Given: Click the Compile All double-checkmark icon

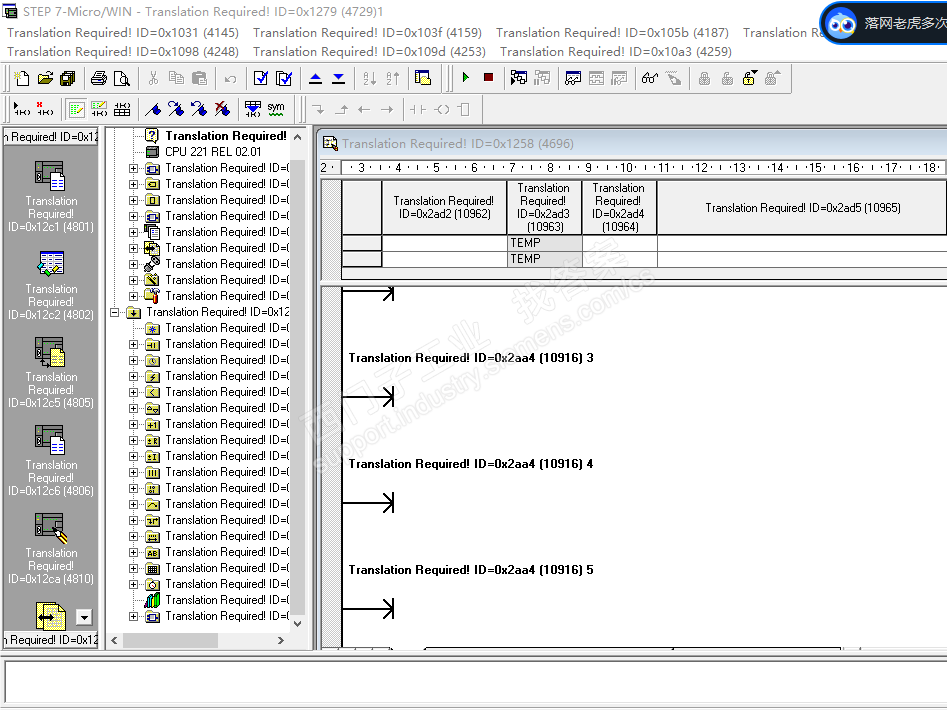Looking at the screenshot, I should click(x=284, y=78).
